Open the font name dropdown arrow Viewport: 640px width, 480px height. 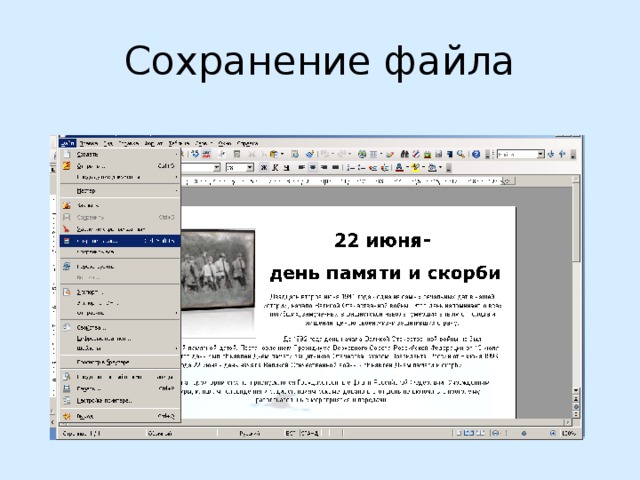(217, 168)
